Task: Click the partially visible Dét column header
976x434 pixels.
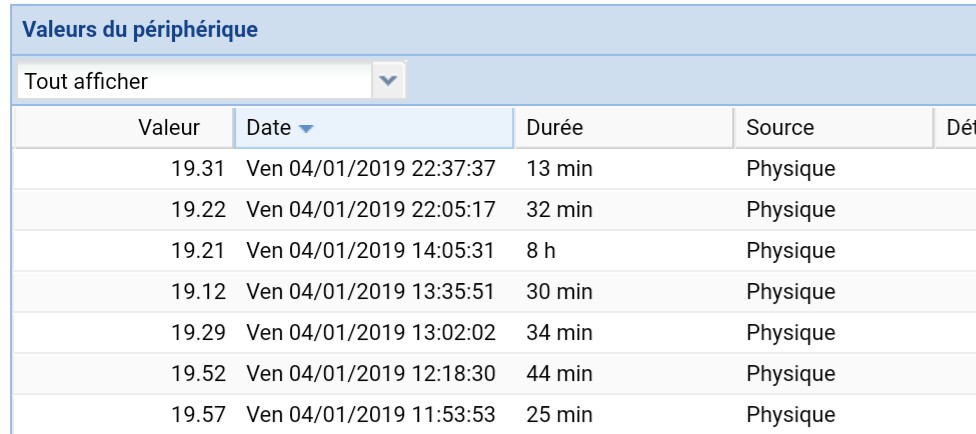Action: coord(958,128)
